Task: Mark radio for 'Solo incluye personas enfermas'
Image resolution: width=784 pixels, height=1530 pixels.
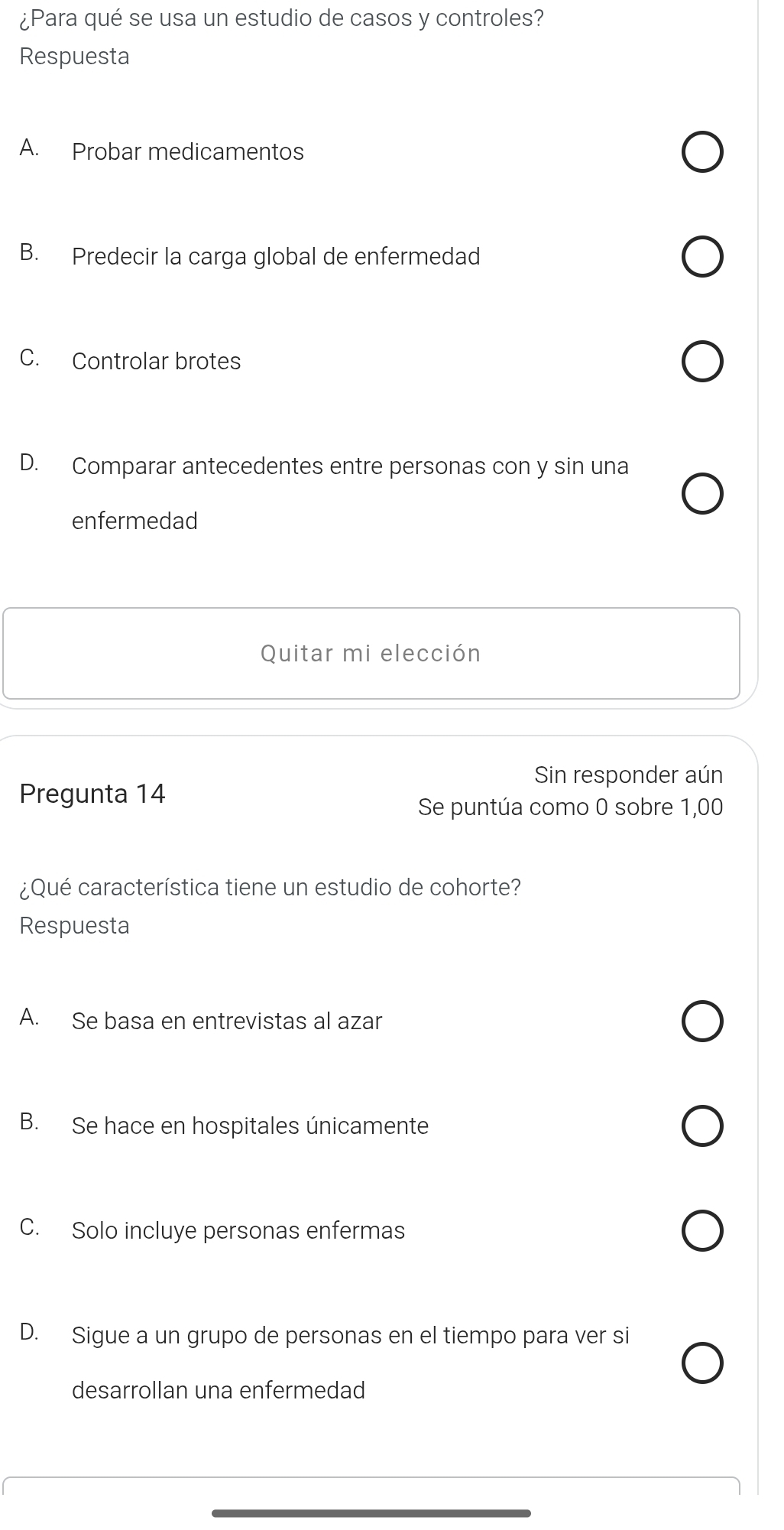Action: 702,1231
